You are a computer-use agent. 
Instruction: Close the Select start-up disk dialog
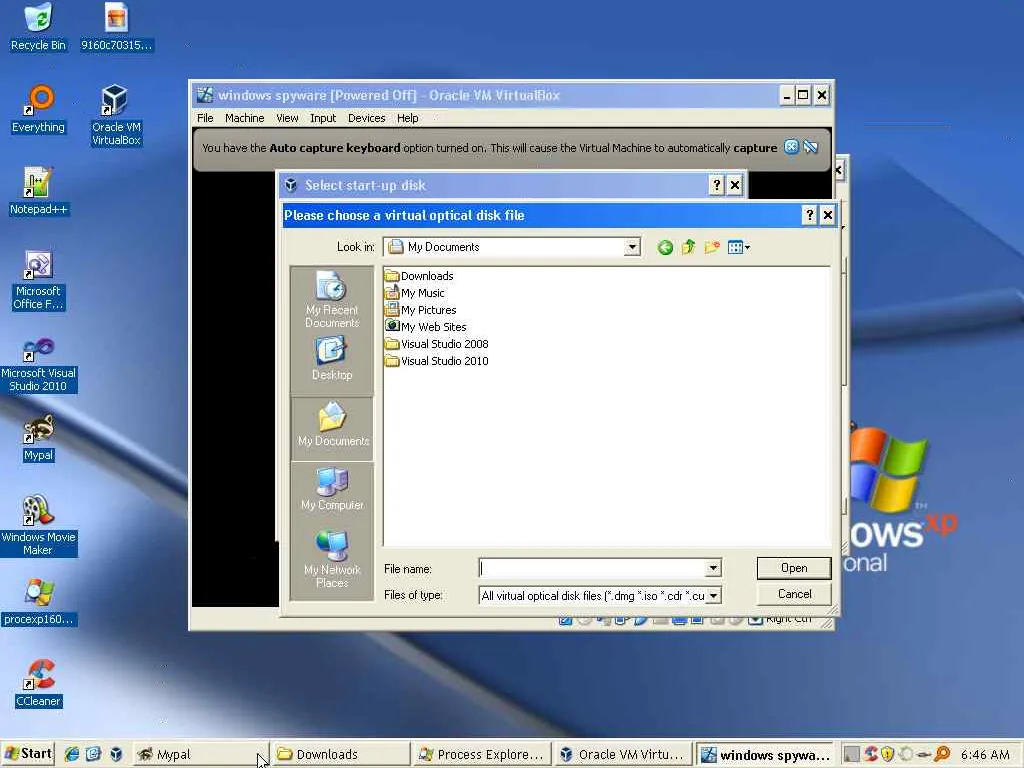[x=735, y=185]
